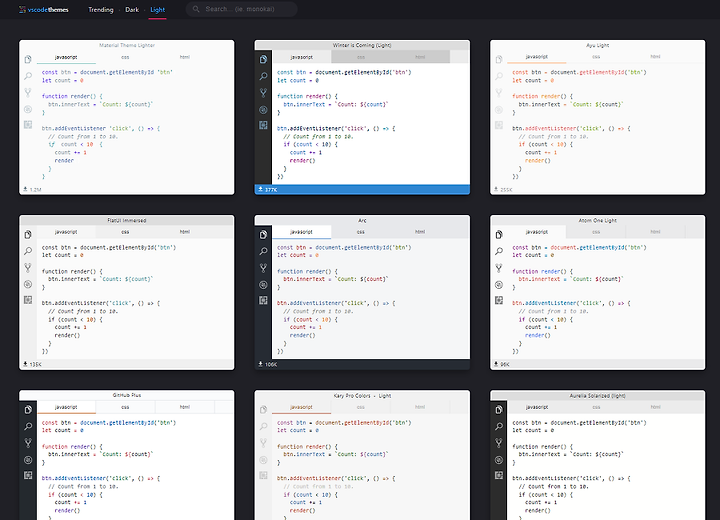Image resolution: width=720 pixels, height=520 pixels.
Task: Click explorer icon in Arc theme sidebar
Action: click(263, 235)
